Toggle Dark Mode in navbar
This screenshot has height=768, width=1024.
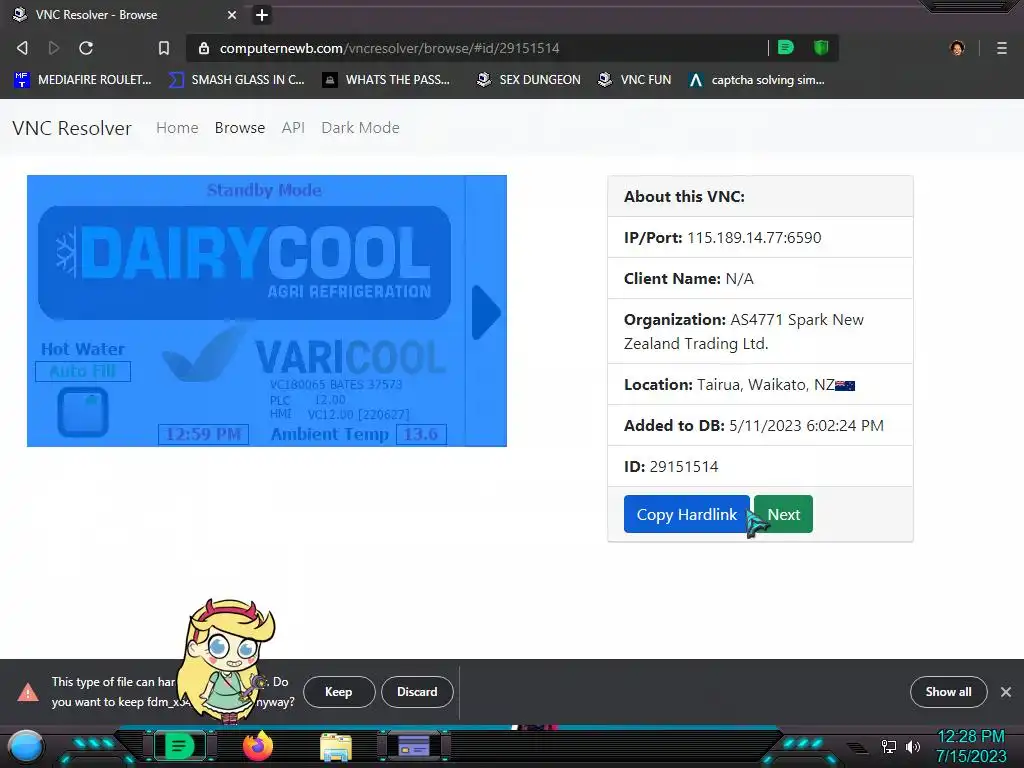360,127
